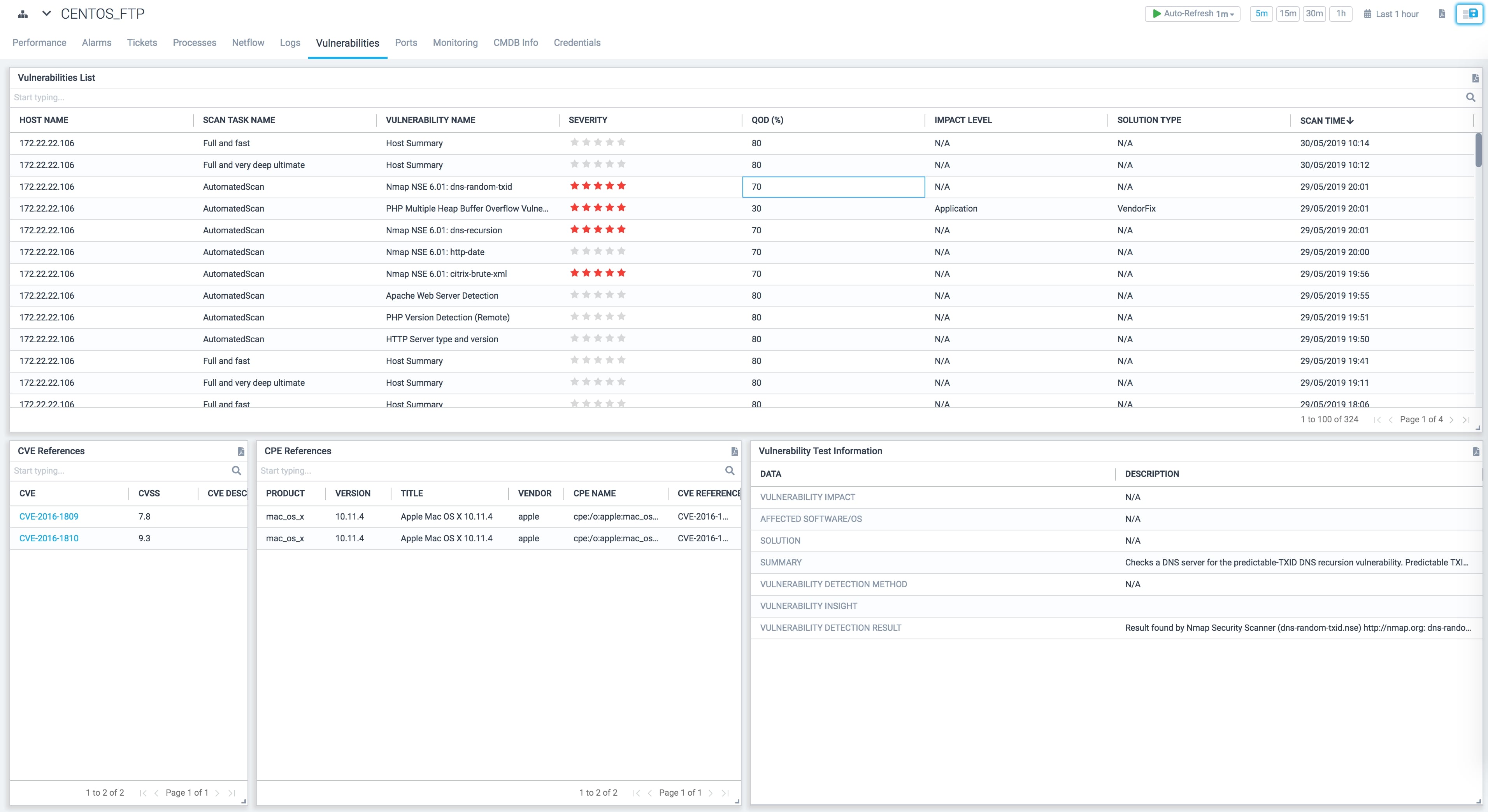Export the whole dashboard as PDF from the top bar
The width and height of the screenshot is (1488, 812).
[x=1442, y=14]
